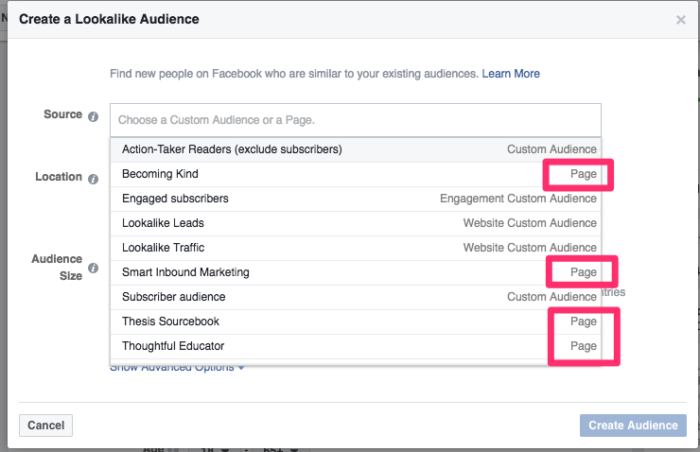Focus the Source audience input field
Viewport: 700px width, 452px height.
(x=355, y=120)
